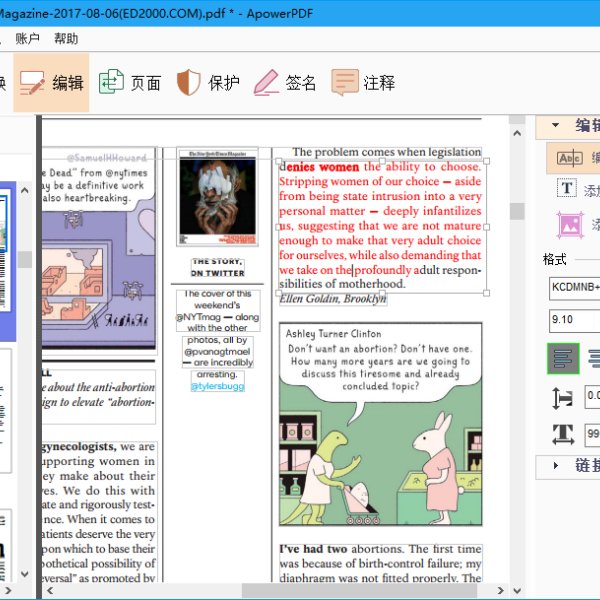The image size is (600, 600).
Task: Set left text alignment
Action: (563, 359)
